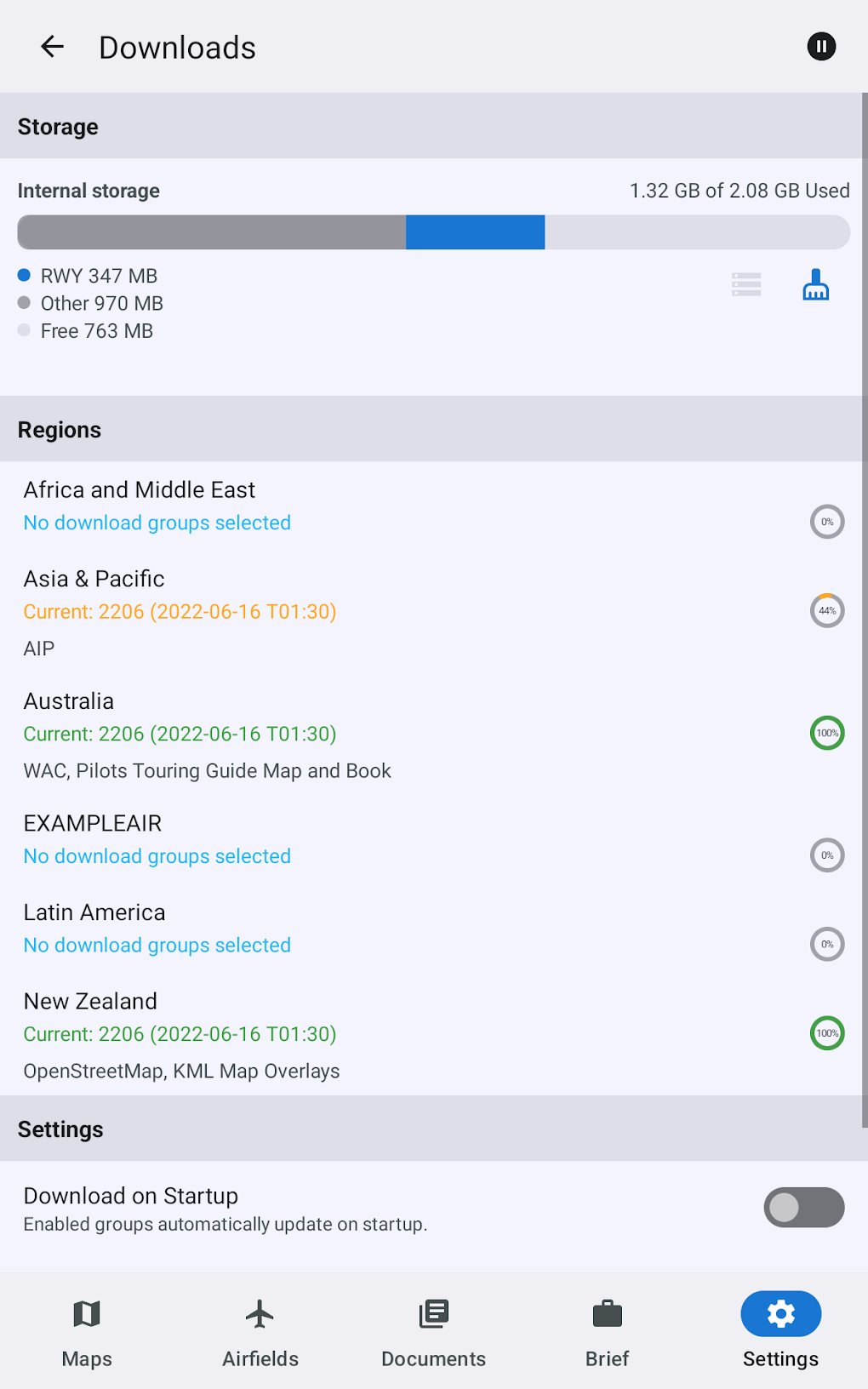868x1389 pixels.
Task: Tap Africa and Middle East 0% progress circle
Action: point(826,522)
